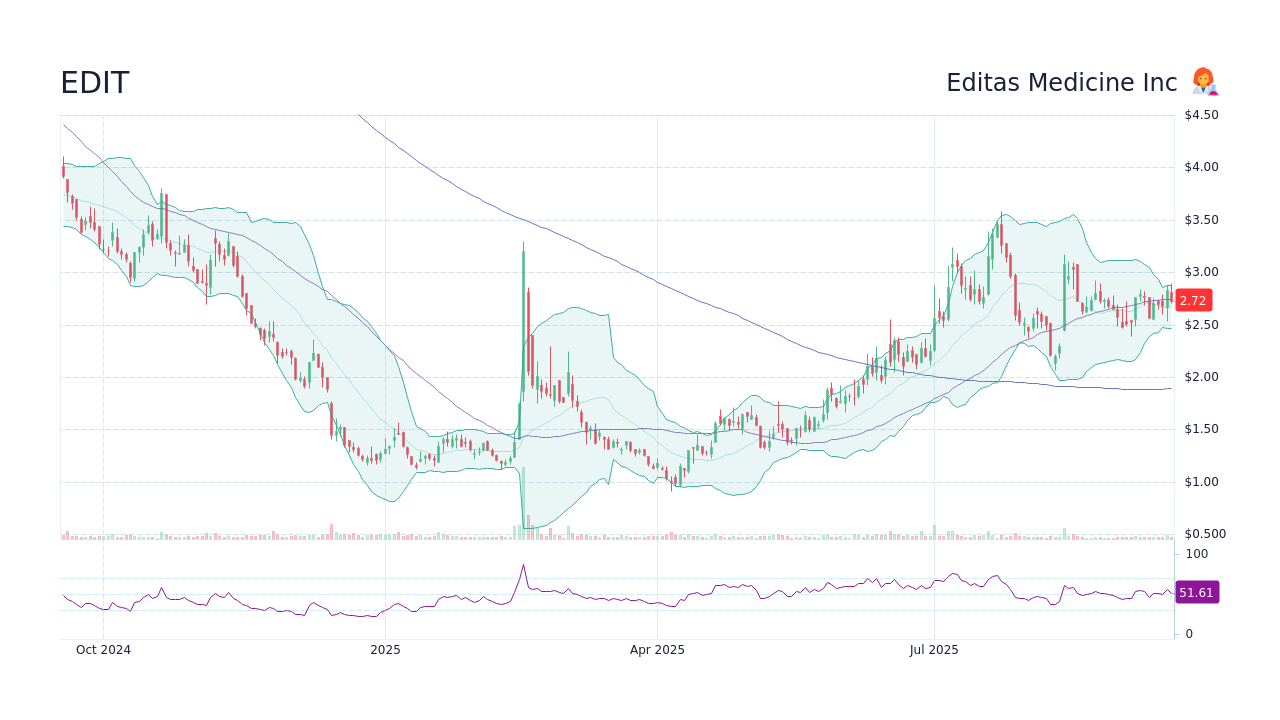The image size is (1280, 720).
Task: Click the EDIT ticker symbol title
Action: point(95,83)
